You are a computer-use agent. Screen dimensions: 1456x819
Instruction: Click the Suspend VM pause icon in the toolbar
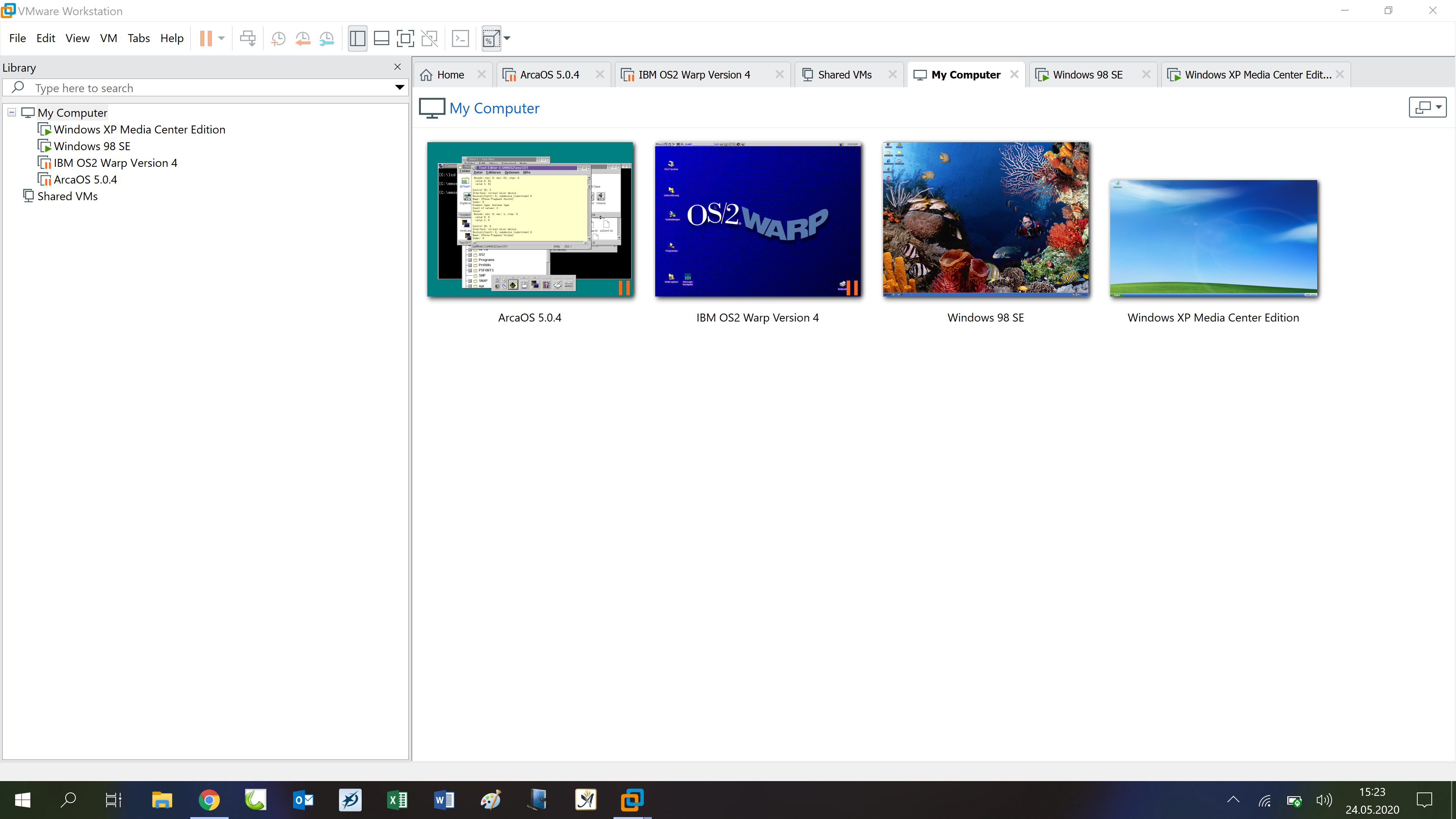206,38
